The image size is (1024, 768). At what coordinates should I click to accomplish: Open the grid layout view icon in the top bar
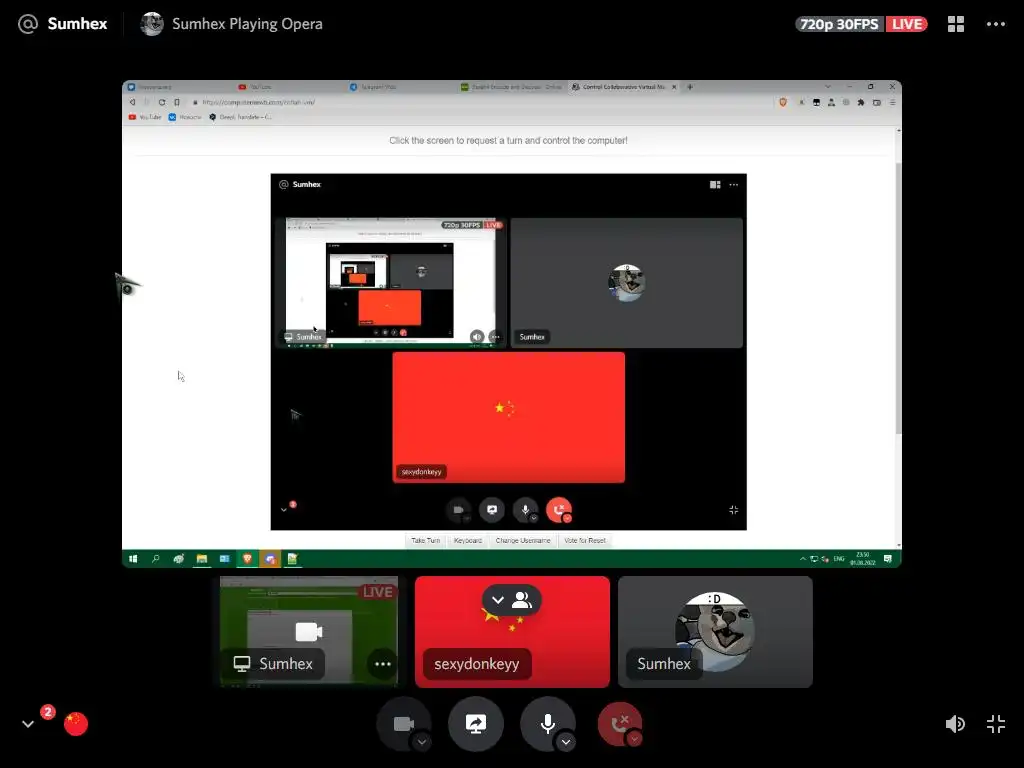pyautogui.click(x=955, y=24)
